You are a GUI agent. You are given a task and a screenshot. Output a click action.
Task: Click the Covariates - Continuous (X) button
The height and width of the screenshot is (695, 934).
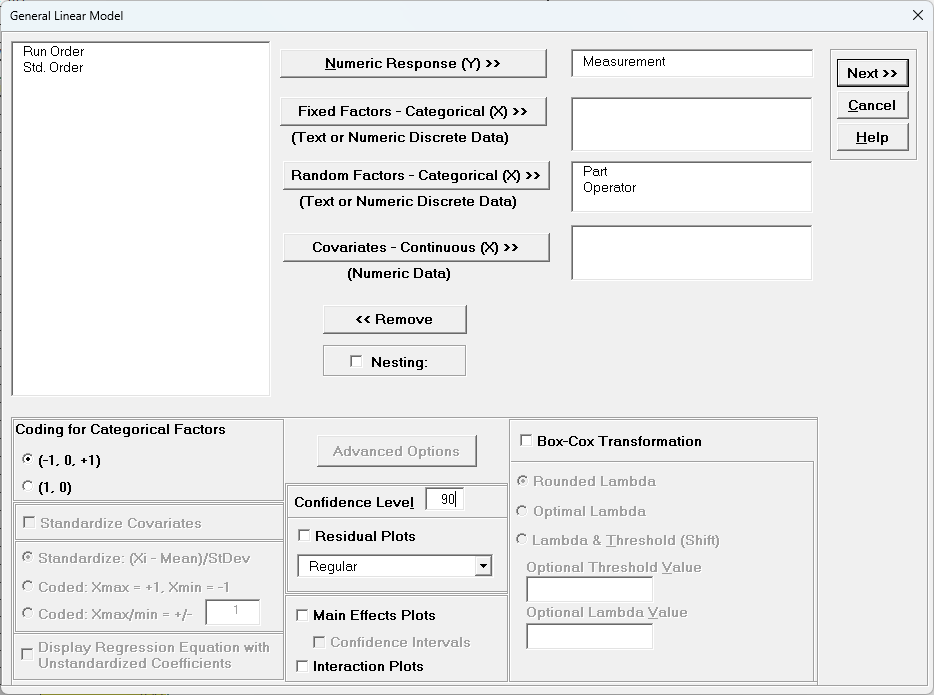(x=413, y=247)
